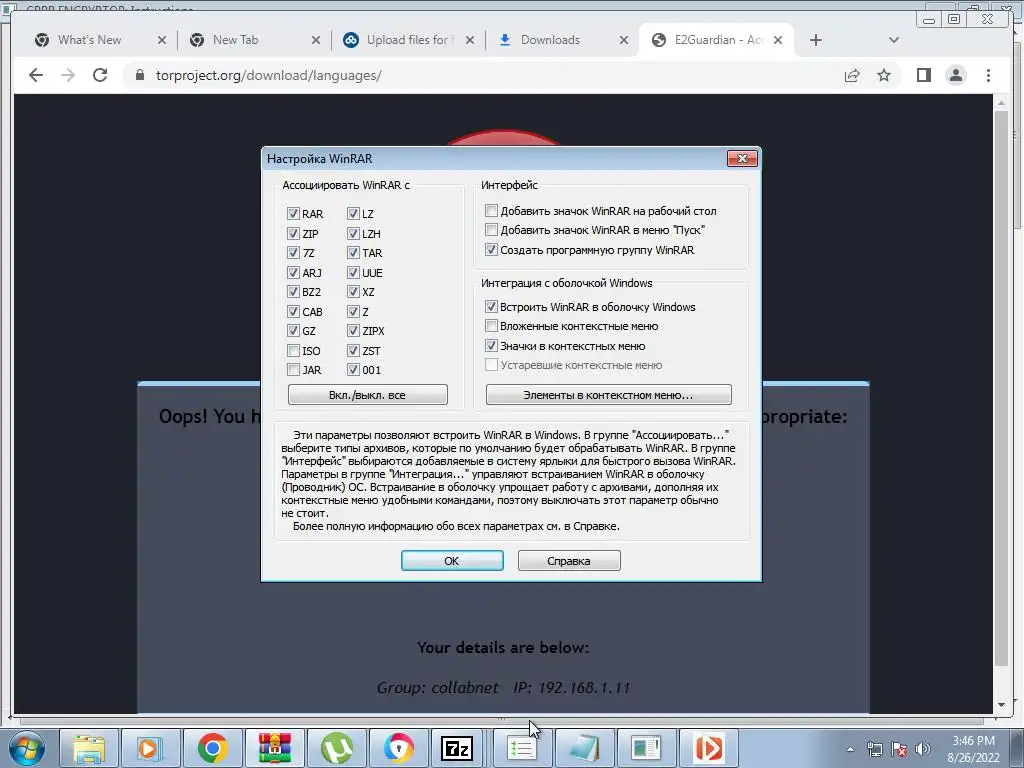The width and height of the screenshot is (1024, 768).
Task: Toggle 001 association checkbox
Action: (353, 370)
